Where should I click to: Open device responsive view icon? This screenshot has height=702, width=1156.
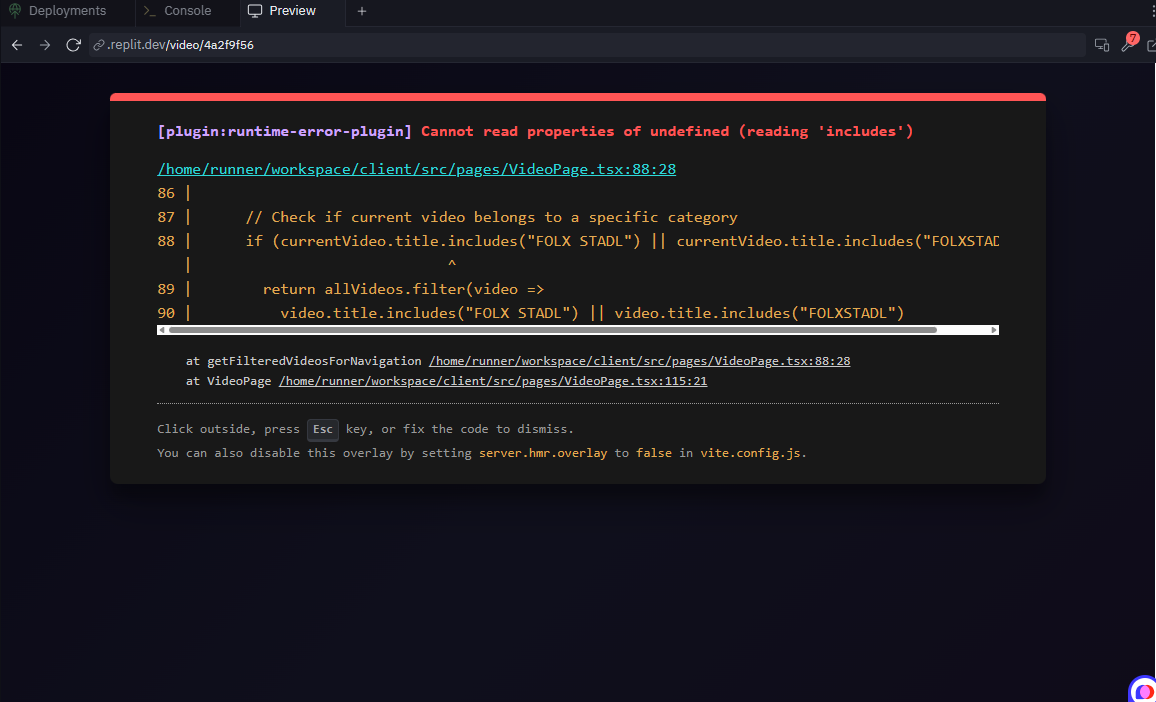click(x=1101, y=45)
